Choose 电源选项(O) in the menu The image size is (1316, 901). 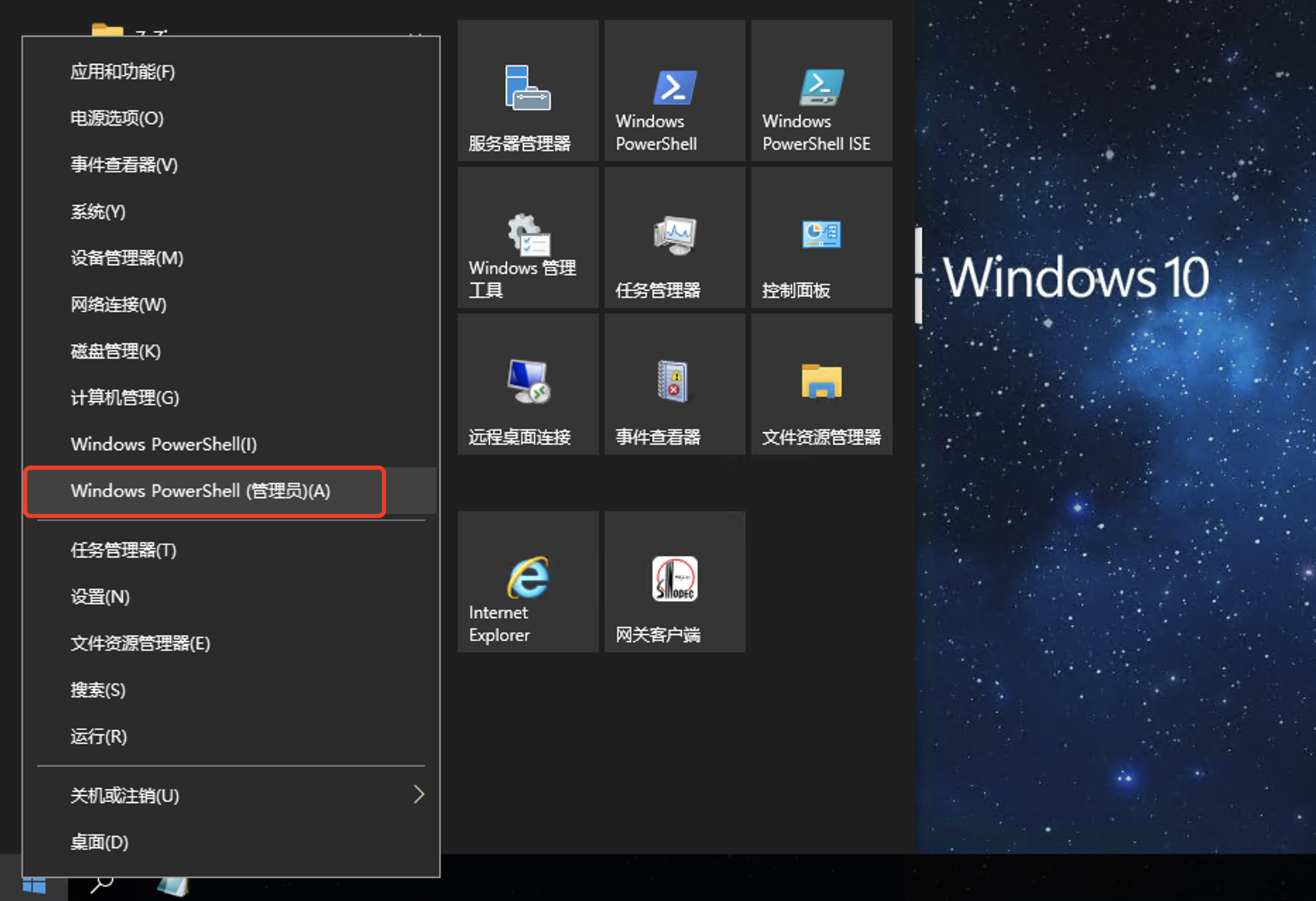coord(231,118)
